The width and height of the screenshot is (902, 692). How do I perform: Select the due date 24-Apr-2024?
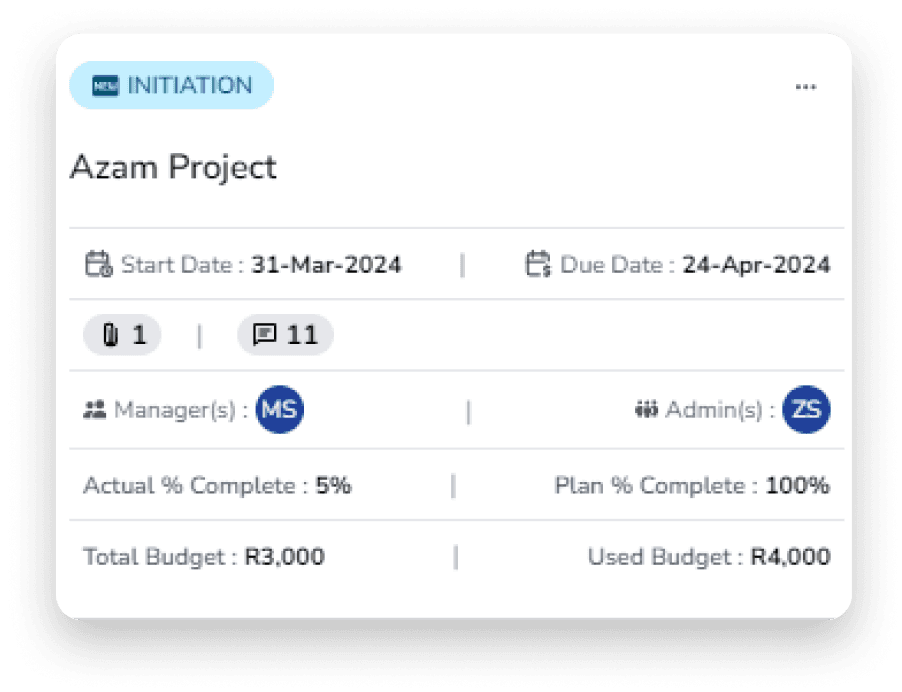pos(756,265)
